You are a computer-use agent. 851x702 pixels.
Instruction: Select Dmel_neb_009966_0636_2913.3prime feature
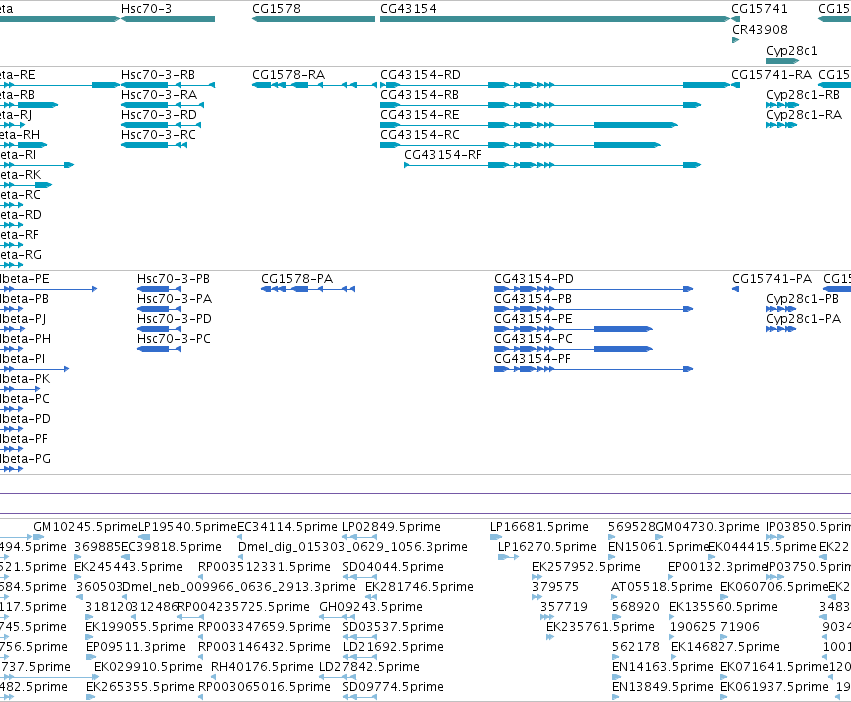pyautogui.click(x=125, y=597)
